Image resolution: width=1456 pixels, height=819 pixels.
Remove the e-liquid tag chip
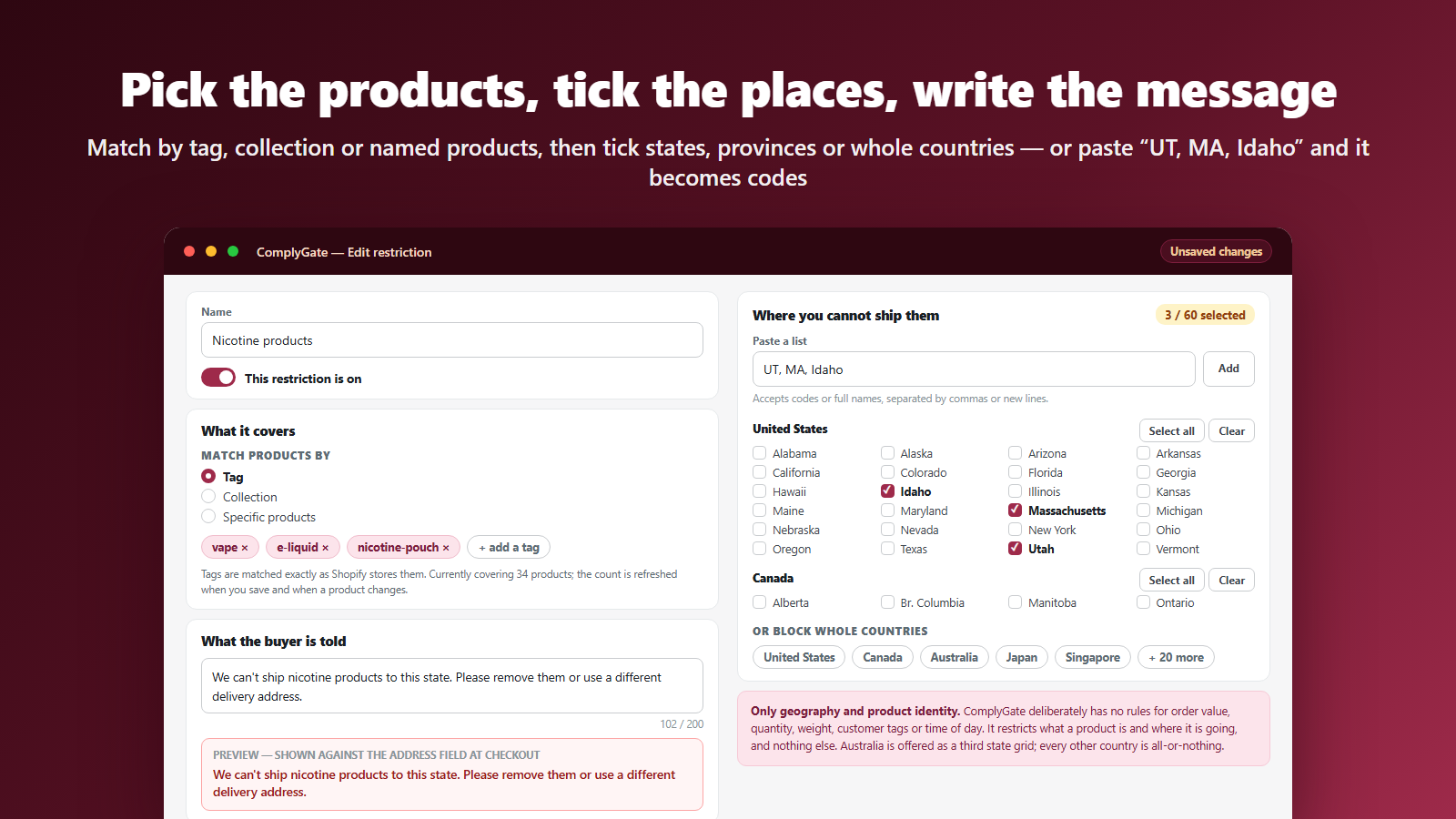(x=325, y=548)
